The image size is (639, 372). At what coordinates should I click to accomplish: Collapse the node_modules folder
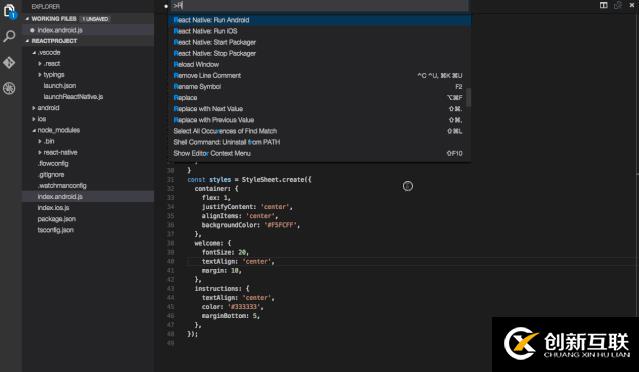[x=34, y=130]
